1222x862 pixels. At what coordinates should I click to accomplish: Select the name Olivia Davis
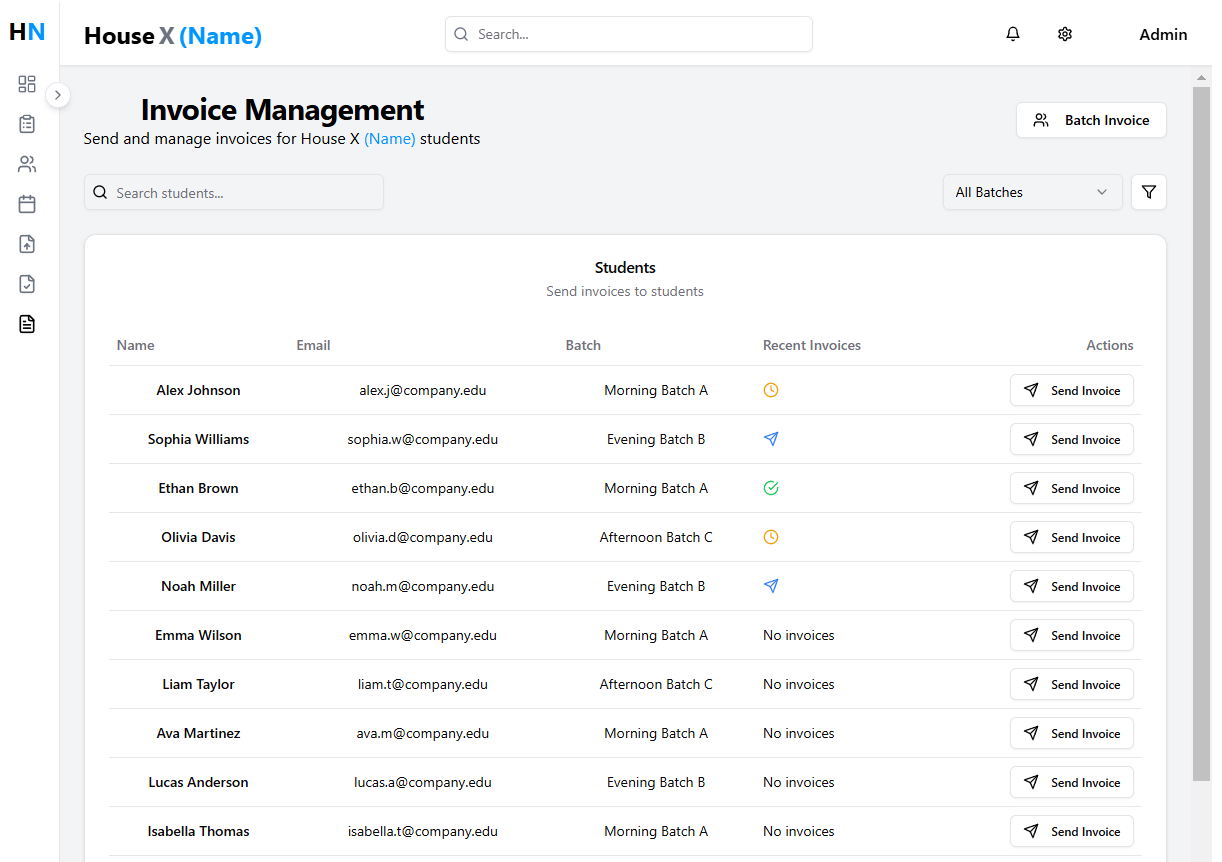pos(198,537)
